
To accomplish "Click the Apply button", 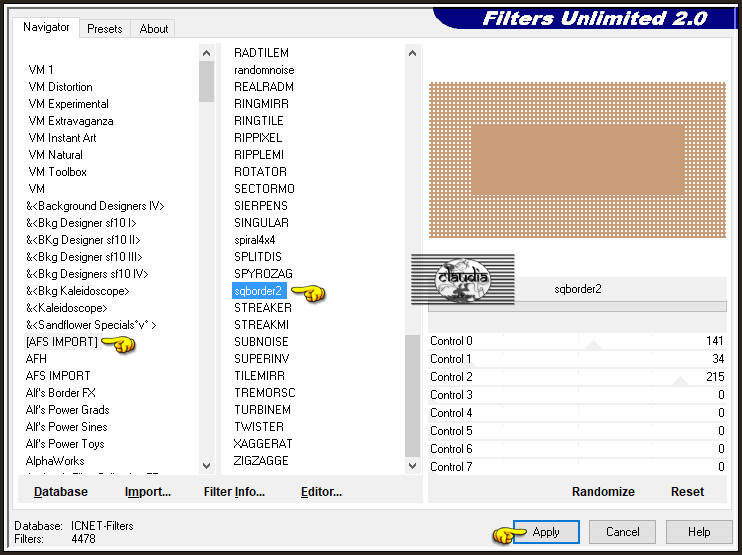I will (x=546, y=532).
